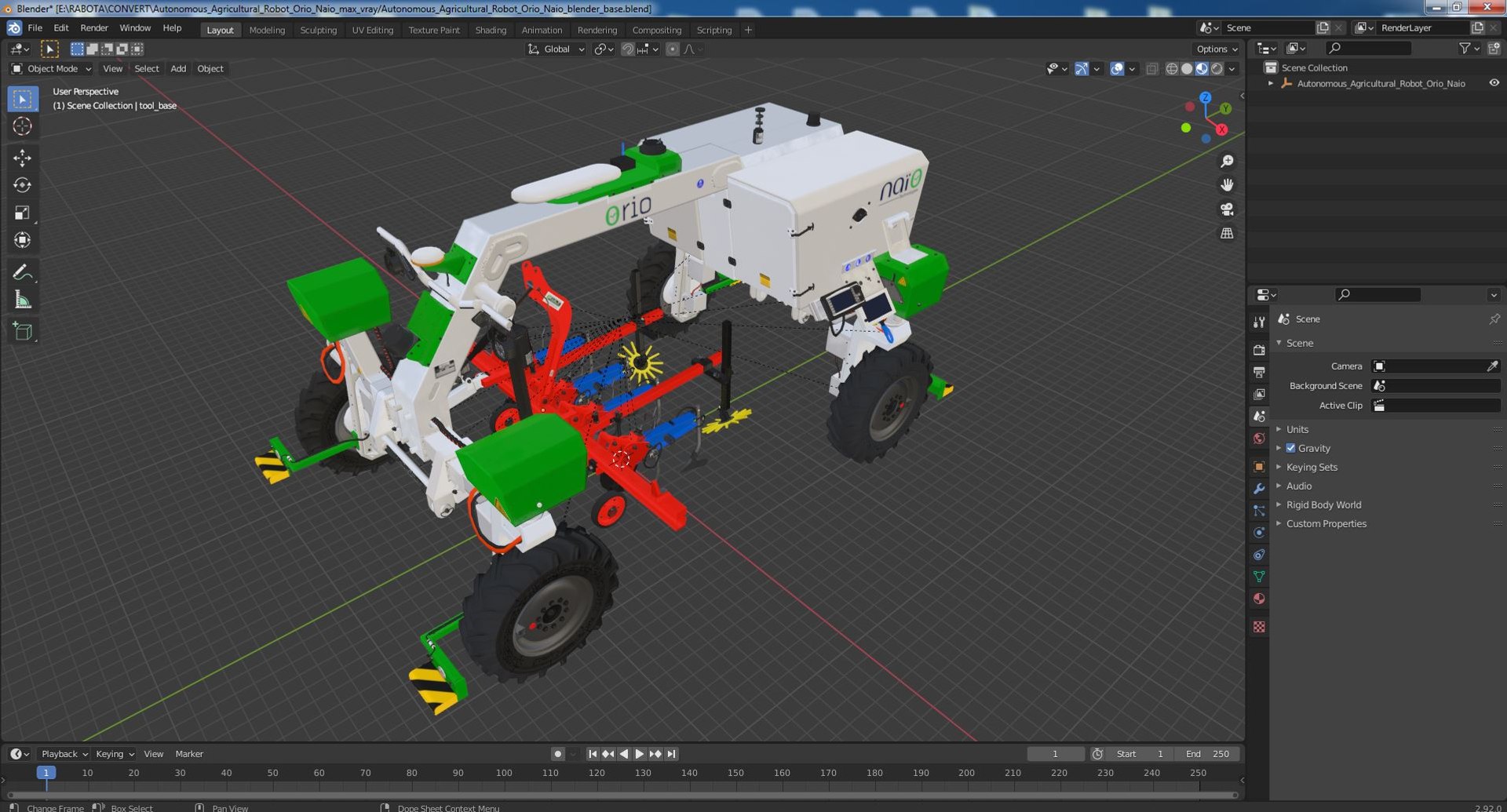Image resolution: width=1507 pixels, height=812 pixels.
Task: Toggle snapping magnet in viewport header
Action: (627, 49)
